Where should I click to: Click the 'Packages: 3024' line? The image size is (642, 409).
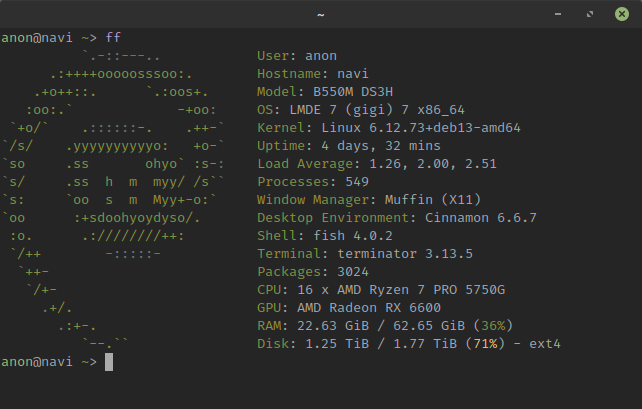coord(313,272)
